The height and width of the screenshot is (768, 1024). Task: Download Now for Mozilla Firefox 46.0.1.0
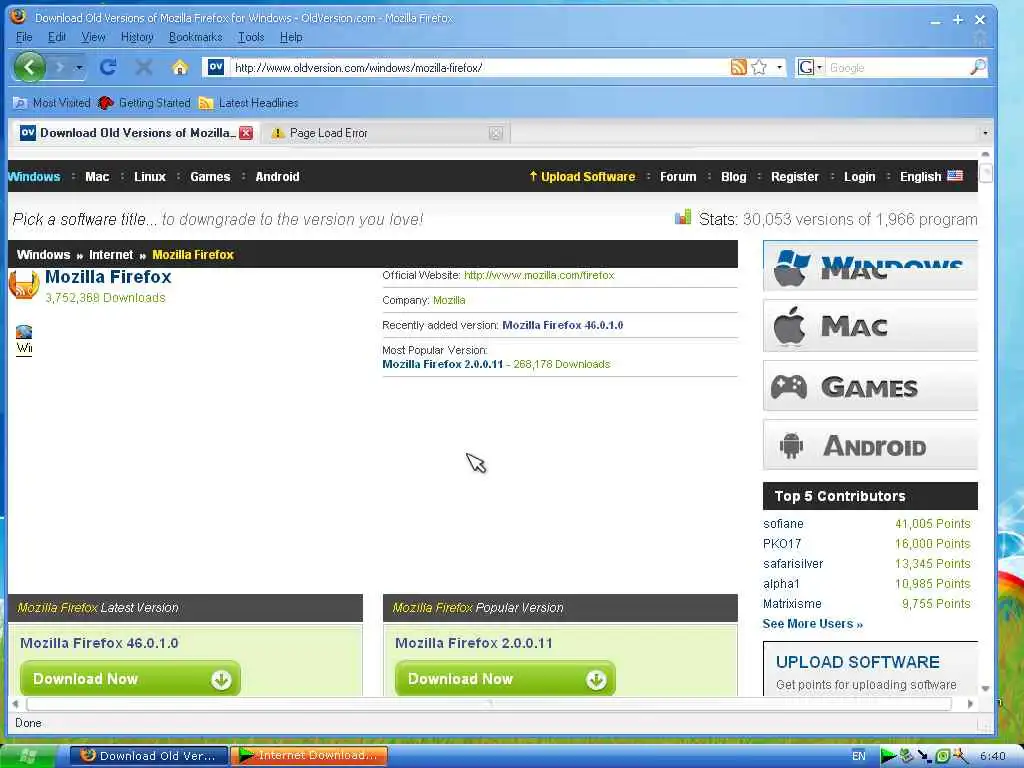pyautogui.click(x=130, y=679)
